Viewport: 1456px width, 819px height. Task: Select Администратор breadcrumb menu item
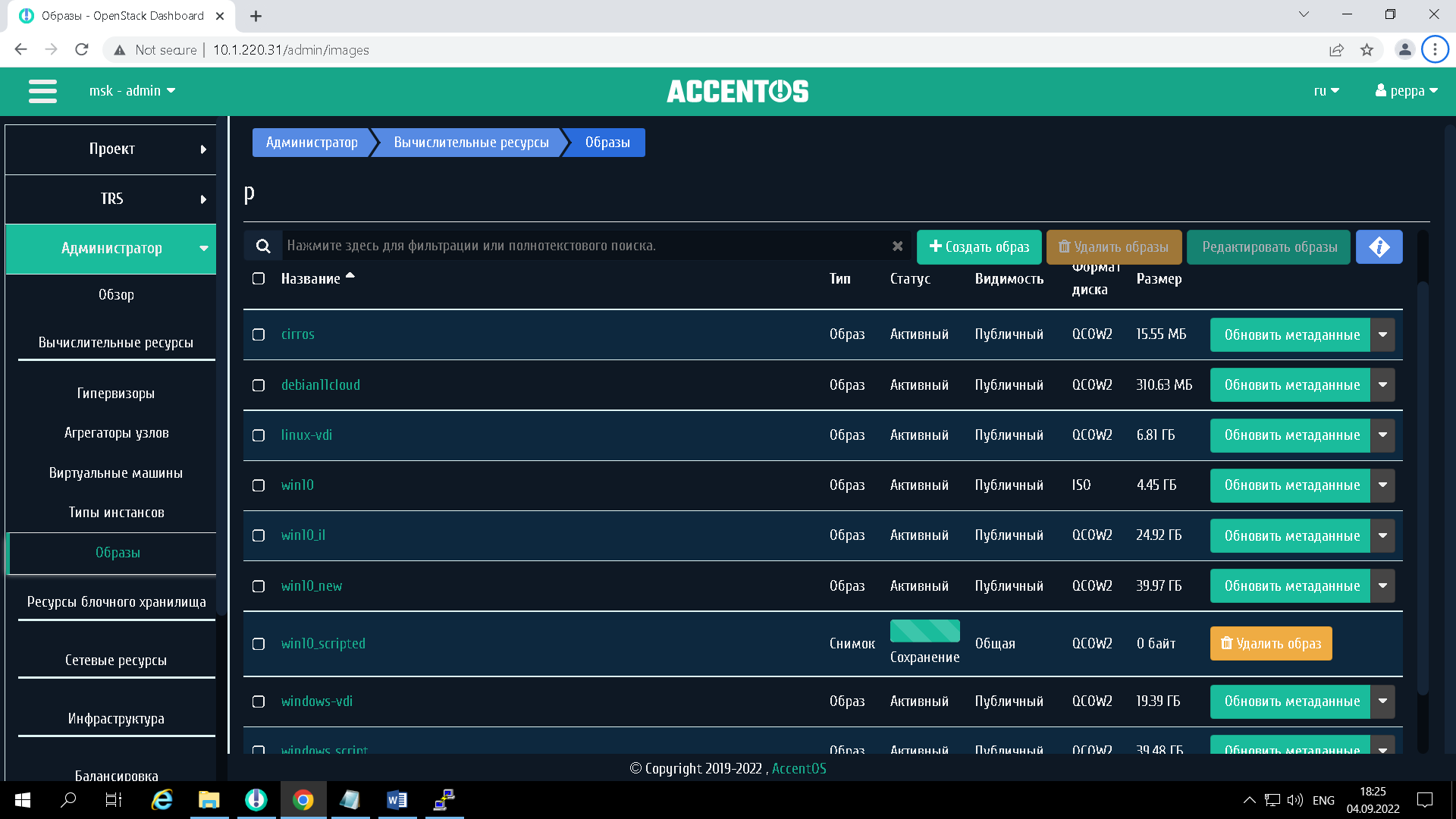311,142
